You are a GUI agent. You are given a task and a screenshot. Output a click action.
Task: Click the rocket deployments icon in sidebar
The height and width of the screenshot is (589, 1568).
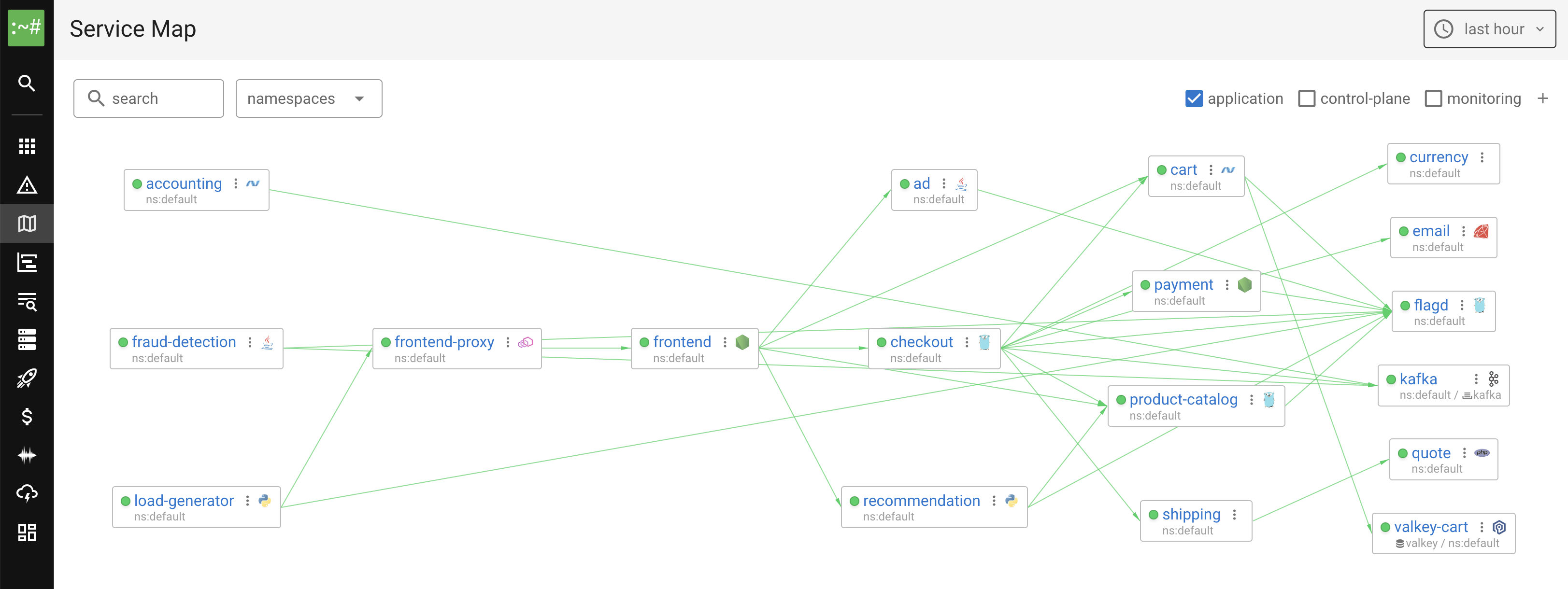(27, 378)
